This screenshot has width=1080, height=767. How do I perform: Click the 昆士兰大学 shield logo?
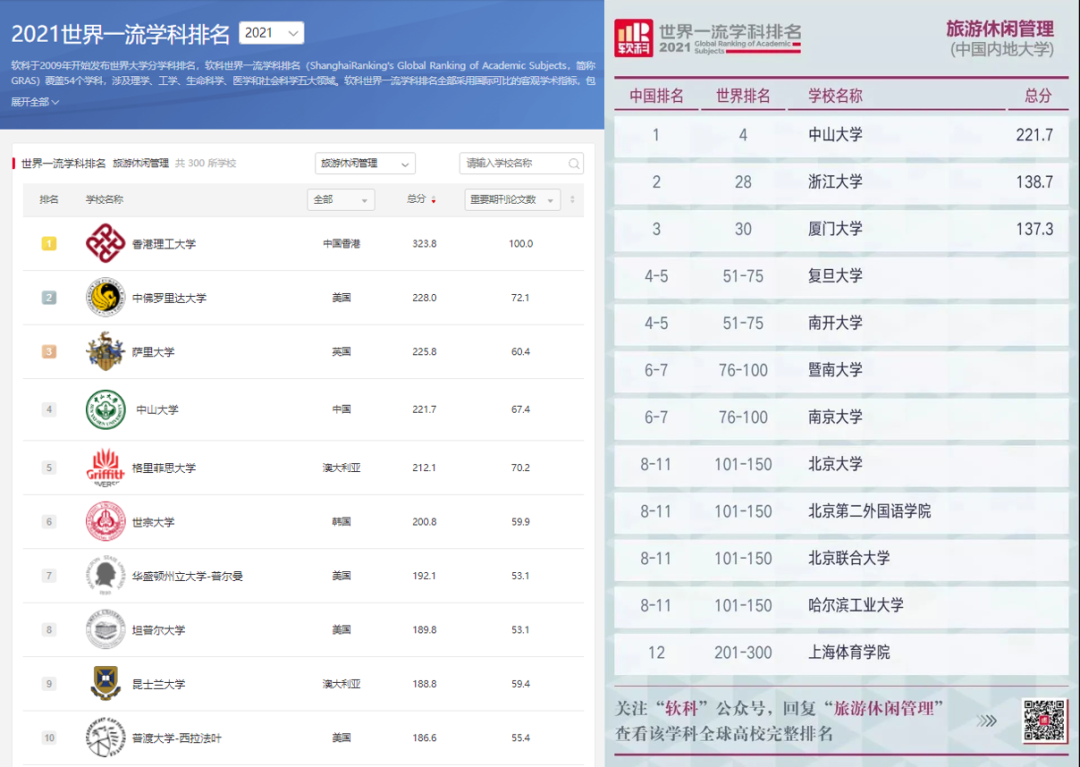click(x=105, y=684)
